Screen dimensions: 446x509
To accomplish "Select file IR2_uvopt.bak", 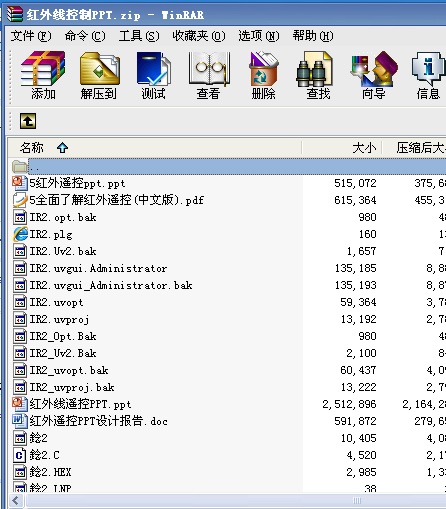I will pyautogui.click(x=69, y=370).
